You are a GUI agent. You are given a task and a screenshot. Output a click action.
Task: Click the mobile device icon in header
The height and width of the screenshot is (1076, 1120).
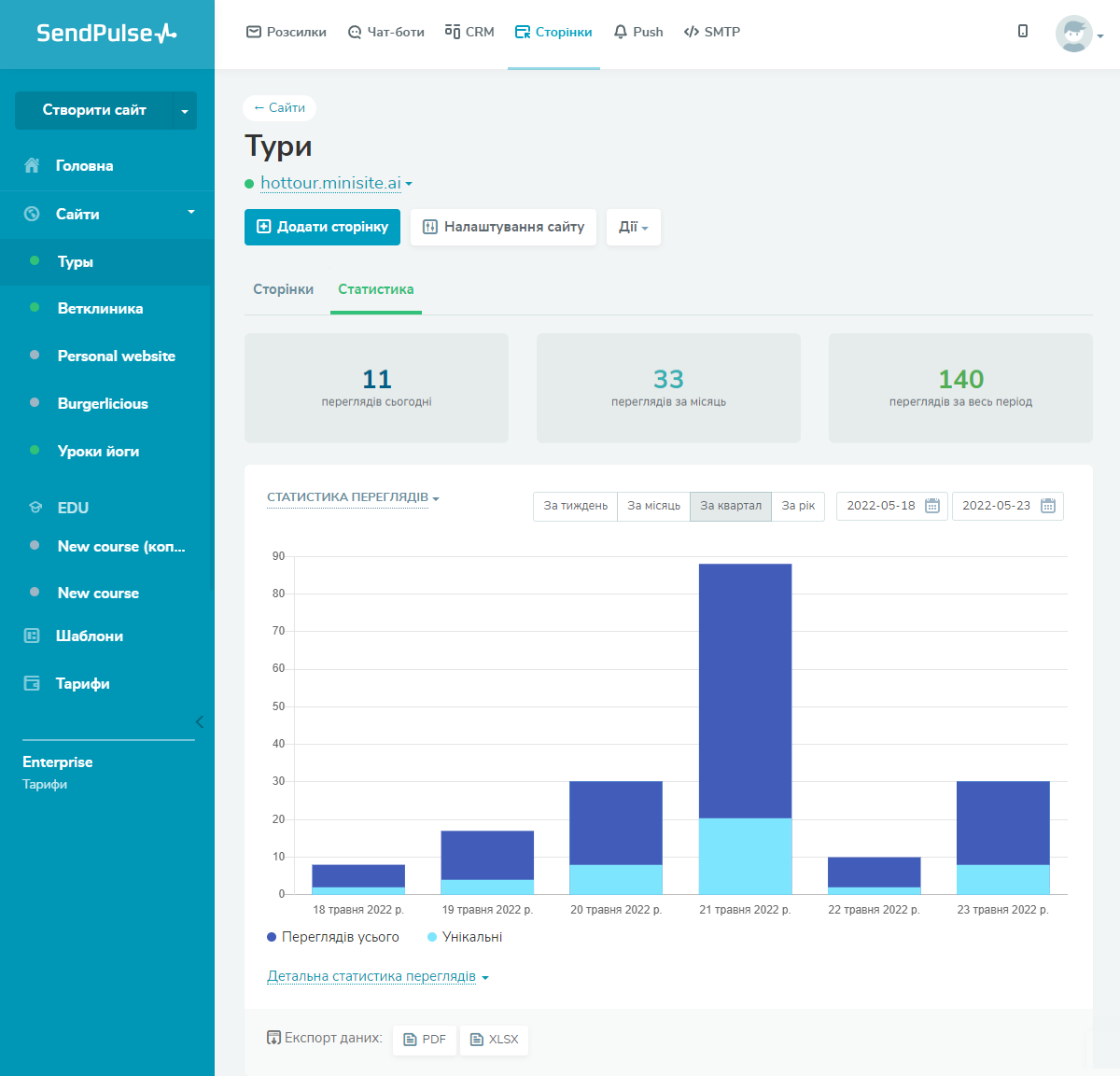point(1023,32)
